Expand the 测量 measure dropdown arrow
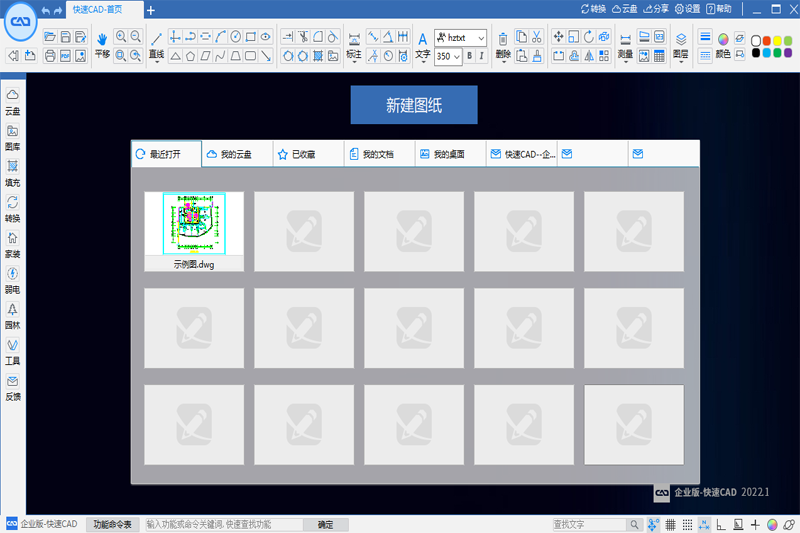 [x=625, y=62]
